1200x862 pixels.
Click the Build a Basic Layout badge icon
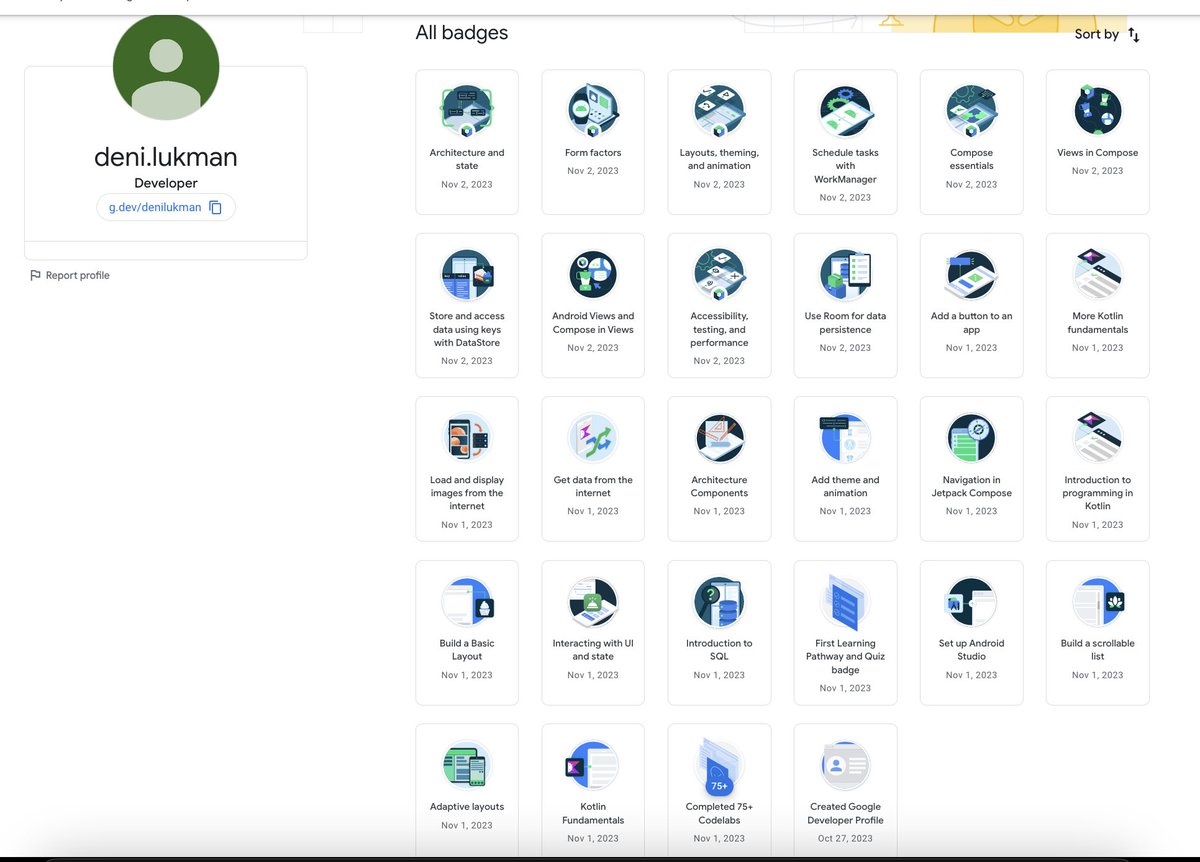(467, 601)
